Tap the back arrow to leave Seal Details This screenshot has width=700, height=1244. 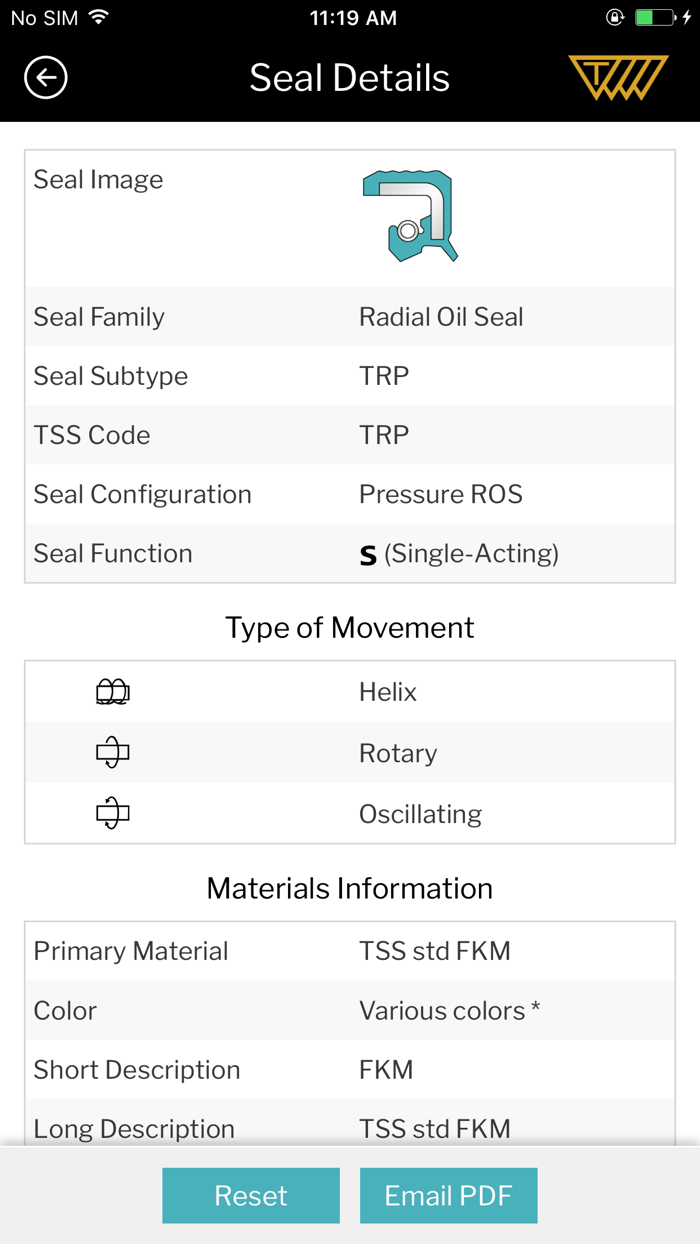tap(45, 77)
